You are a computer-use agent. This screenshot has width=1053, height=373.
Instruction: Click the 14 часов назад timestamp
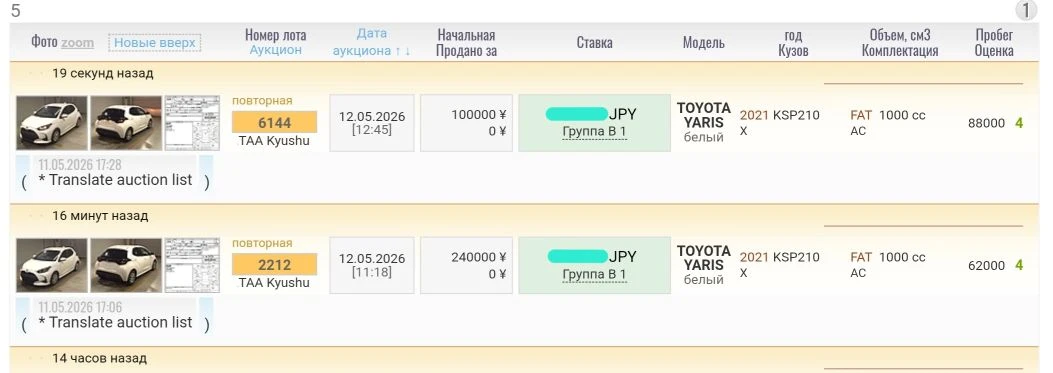click(99, 358)
